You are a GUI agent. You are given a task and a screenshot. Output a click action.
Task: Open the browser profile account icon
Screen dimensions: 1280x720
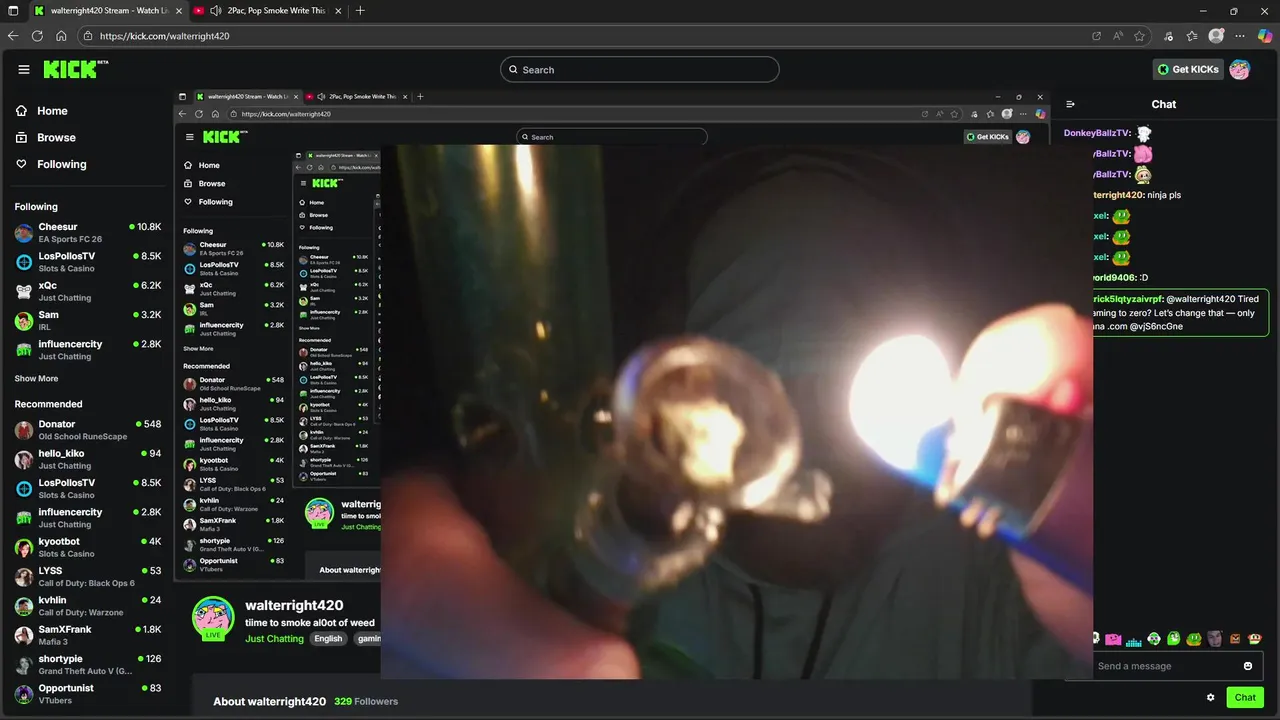(x=1216, y=36)
